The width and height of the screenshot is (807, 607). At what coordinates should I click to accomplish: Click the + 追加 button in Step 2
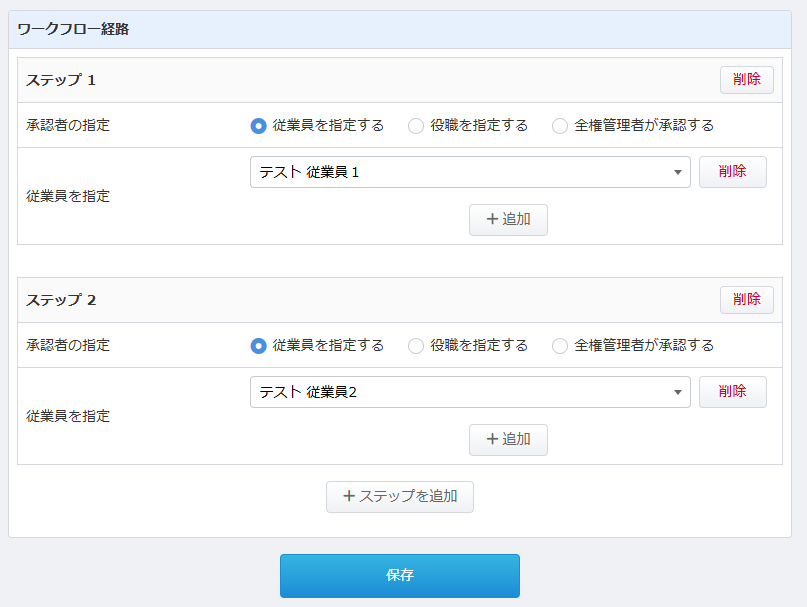click(x=508, y=440)
